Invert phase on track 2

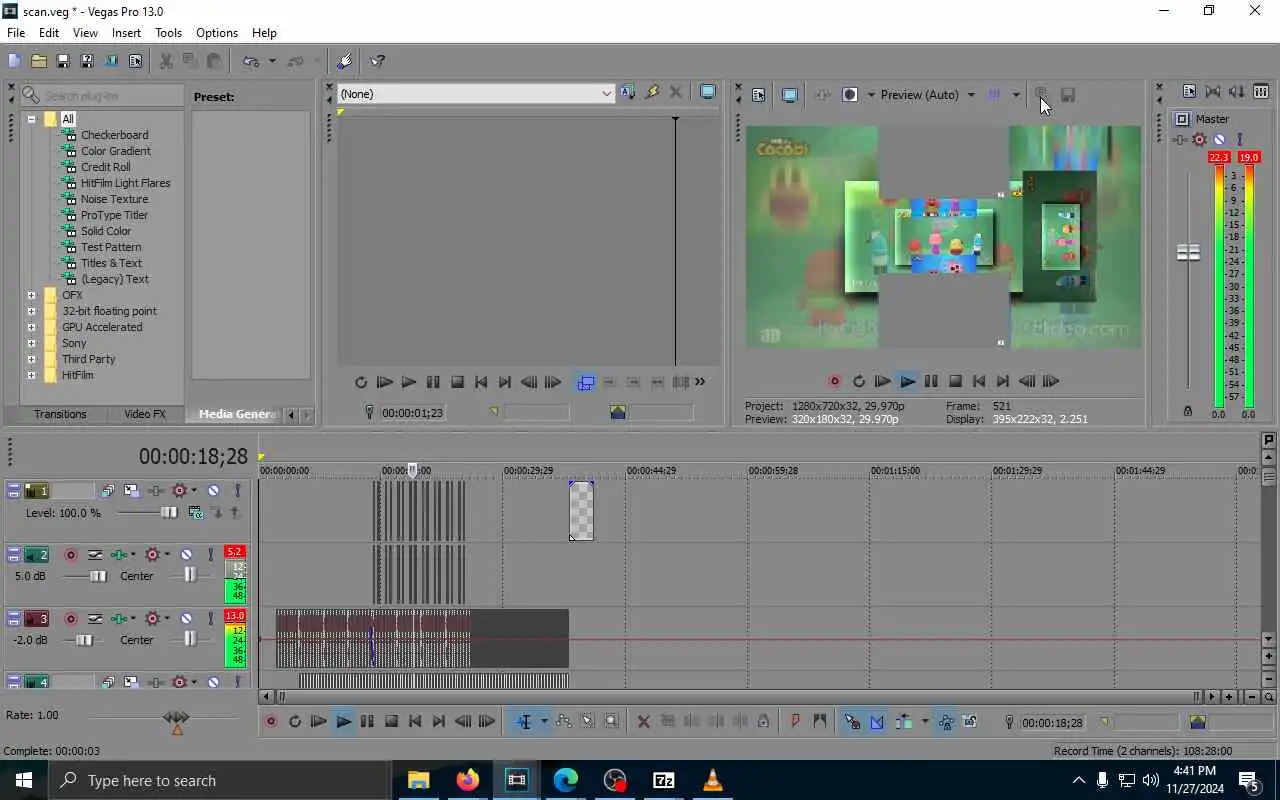coord(95,554)
